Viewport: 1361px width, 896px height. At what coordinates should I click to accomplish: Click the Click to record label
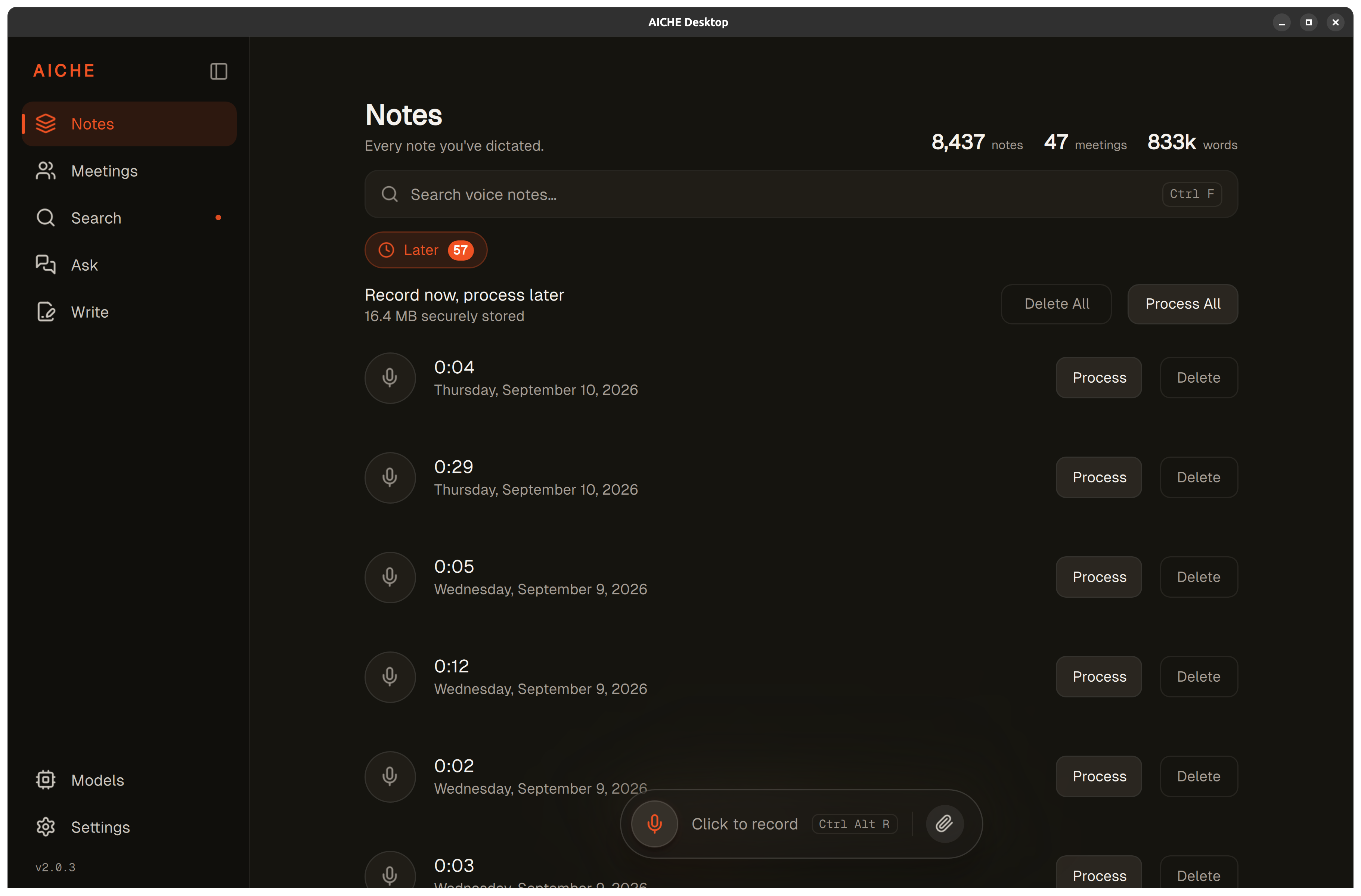point(744,824)
